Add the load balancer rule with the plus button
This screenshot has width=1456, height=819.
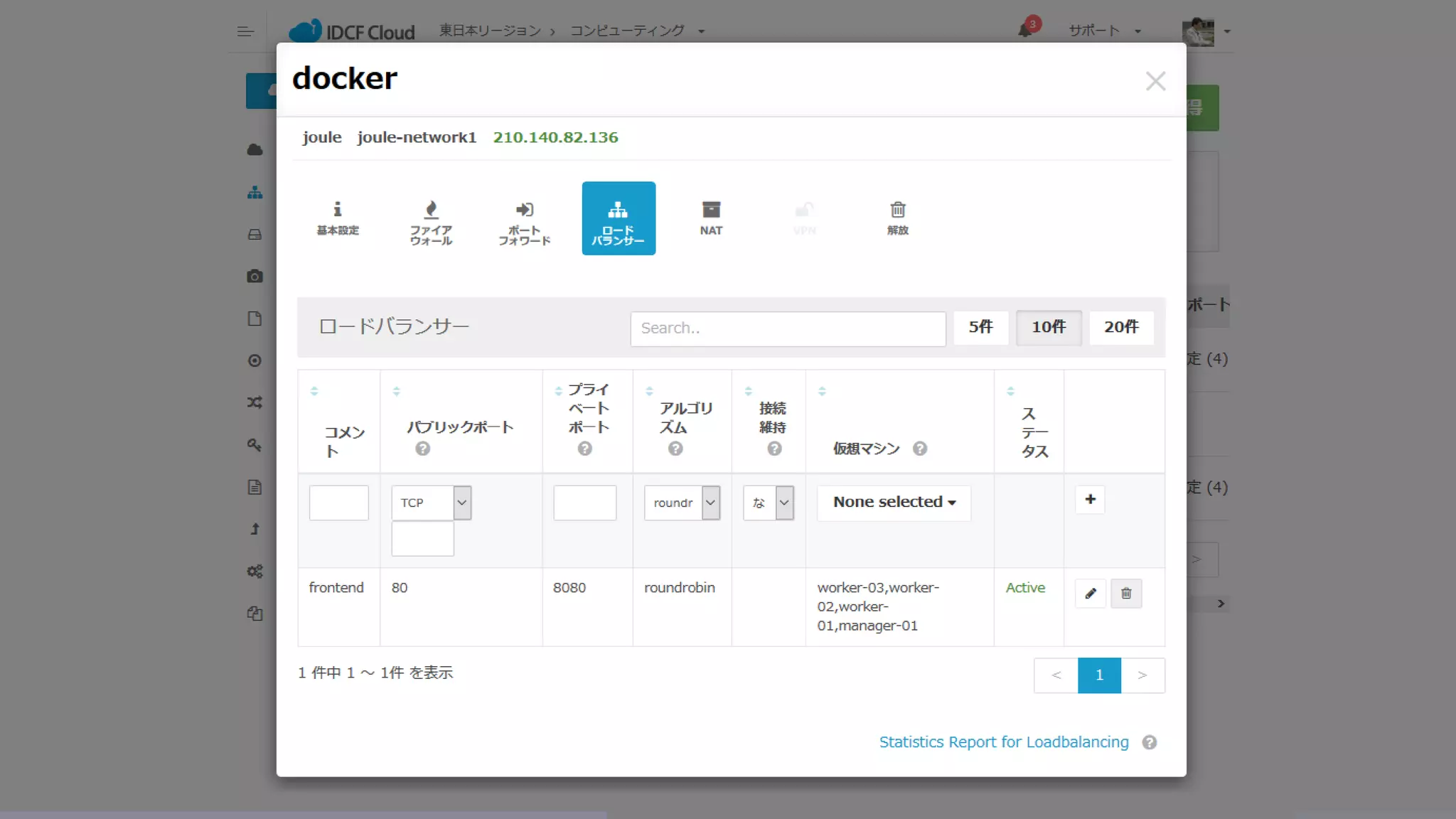tap(1090, 500)
